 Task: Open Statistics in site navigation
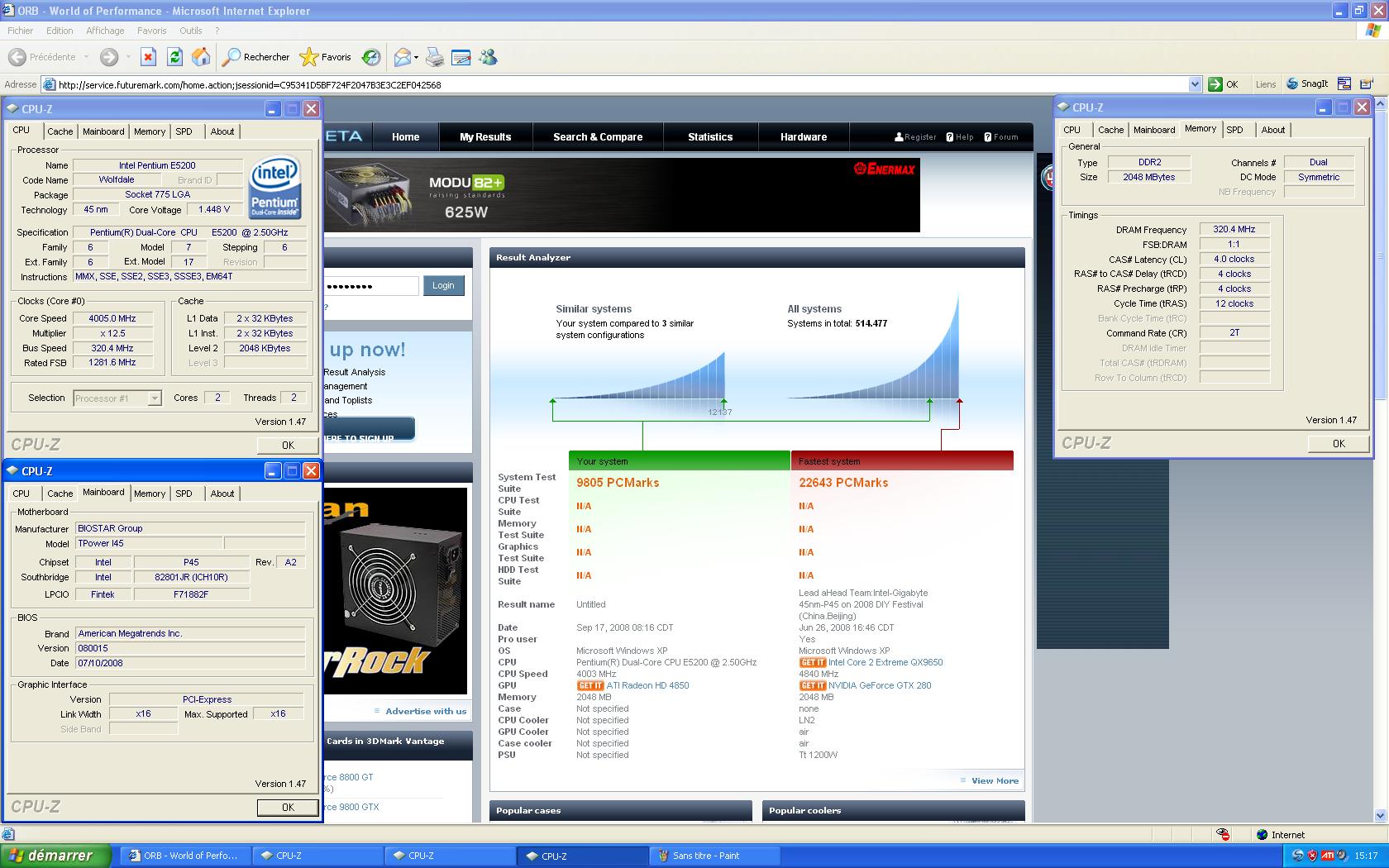[710, 137]
